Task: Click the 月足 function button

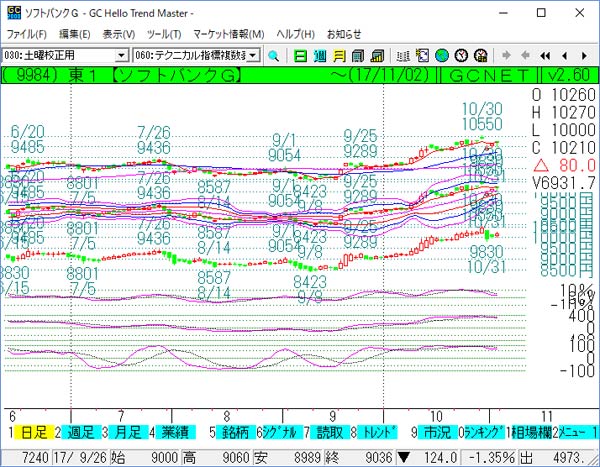Action: tap(128, 432)
